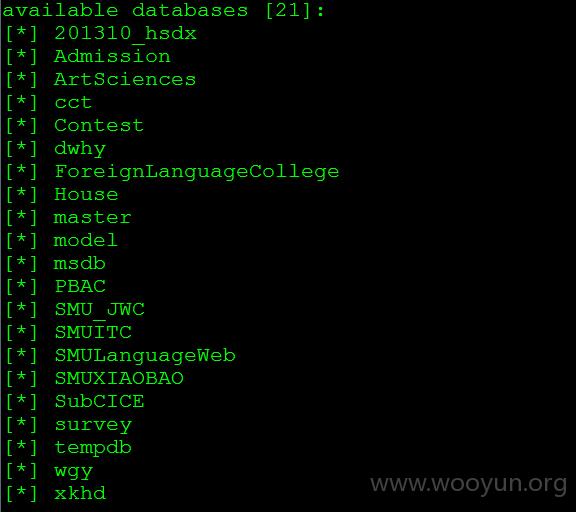Click the master database name
The height and width of the screenshot is (512, 576).
pos(92,217)
